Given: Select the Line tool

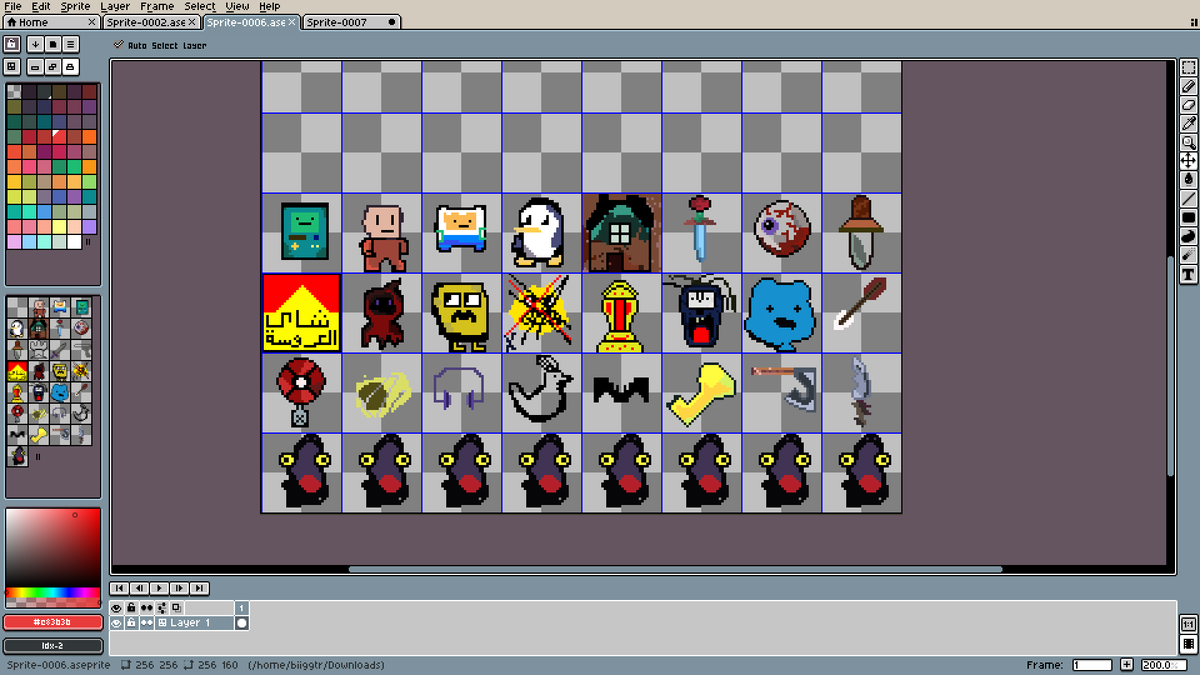Looking at the screenshot, I should pos(1189,198).
